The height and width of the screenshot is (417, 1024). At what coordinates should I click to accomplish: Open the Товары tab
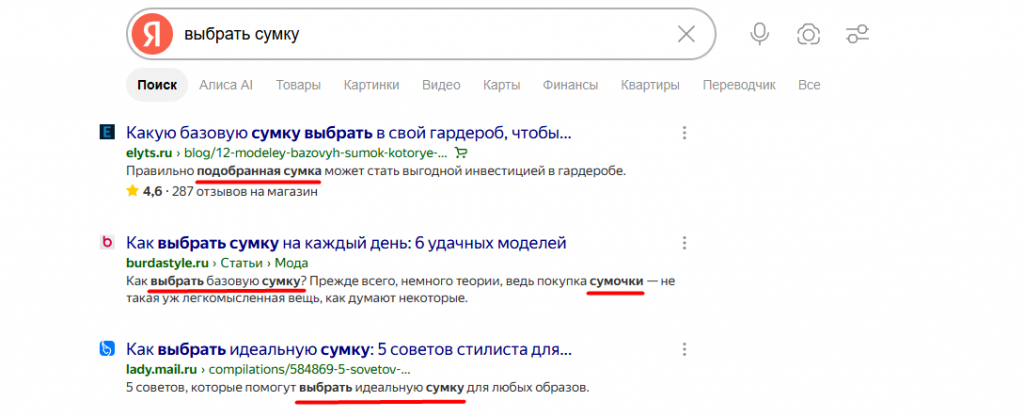pyautogui.click(x=298, y=85)
